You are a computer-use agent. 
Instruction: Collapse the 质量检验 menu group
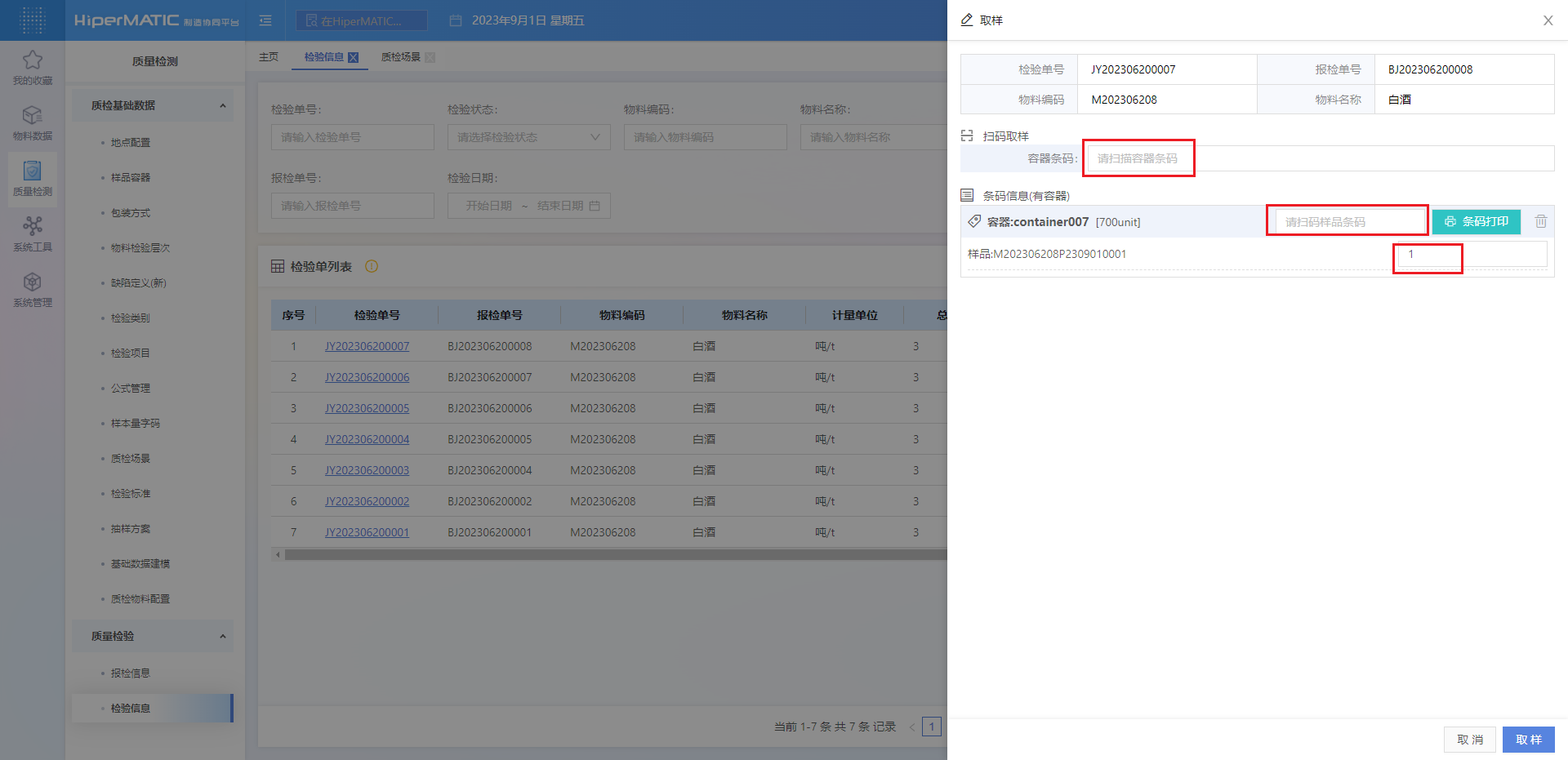[x=153, y=636]
